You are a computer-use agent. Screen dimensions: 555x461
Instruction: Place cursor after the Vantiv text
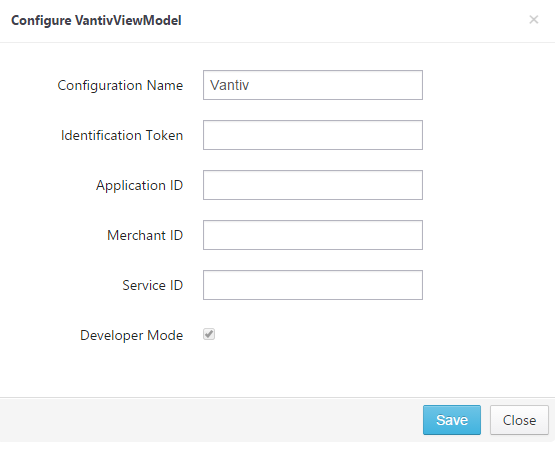[251, 85]
